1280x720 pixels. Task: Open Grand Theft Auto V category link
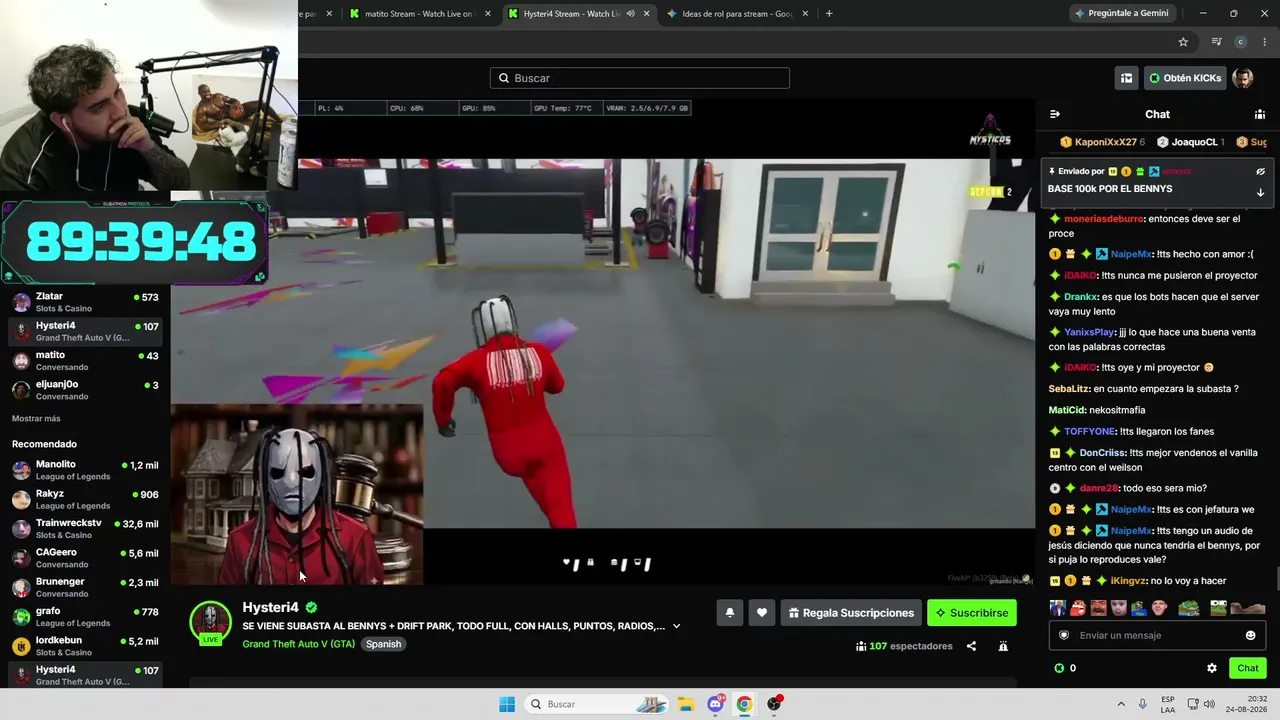point(299,644)
